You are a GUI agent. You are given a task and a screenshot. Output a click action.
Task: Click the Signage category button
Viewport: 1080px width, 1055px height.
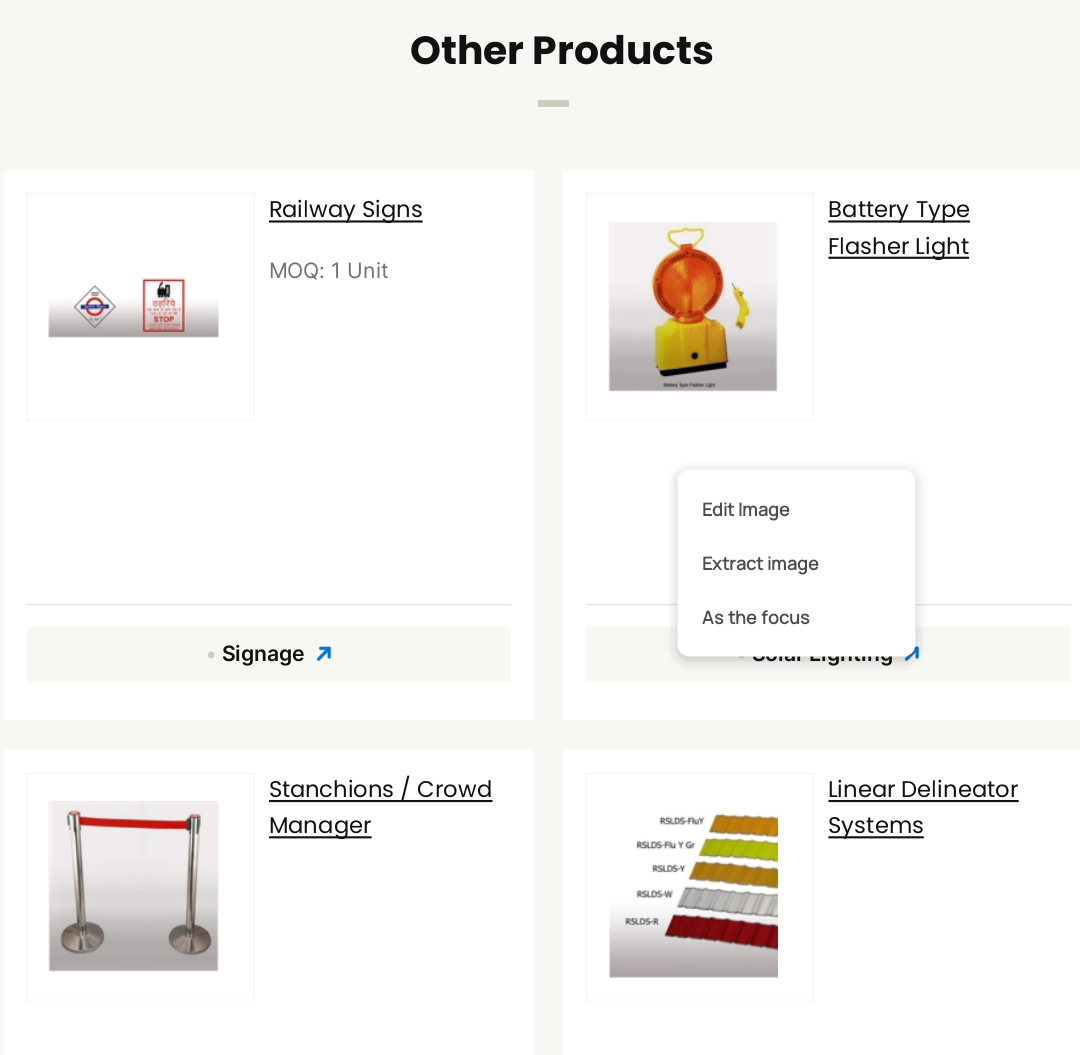point(263,654)
